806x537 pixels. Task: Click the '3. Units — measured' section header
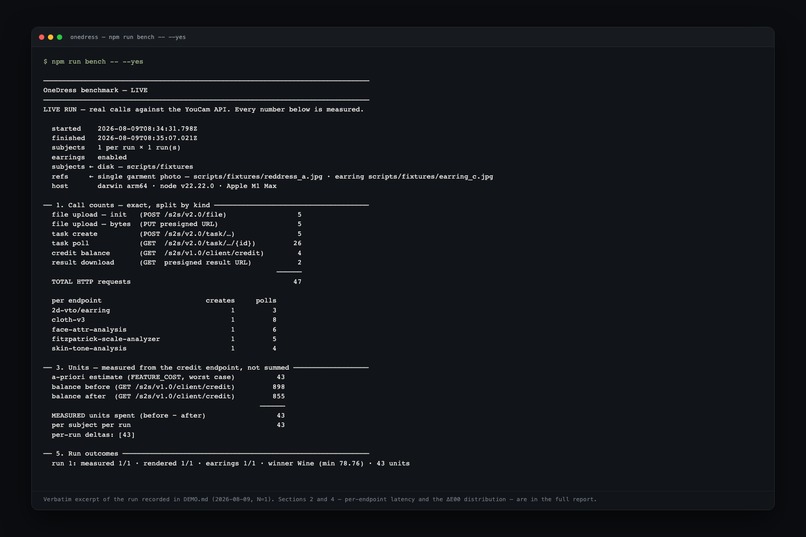click(206, 368)
